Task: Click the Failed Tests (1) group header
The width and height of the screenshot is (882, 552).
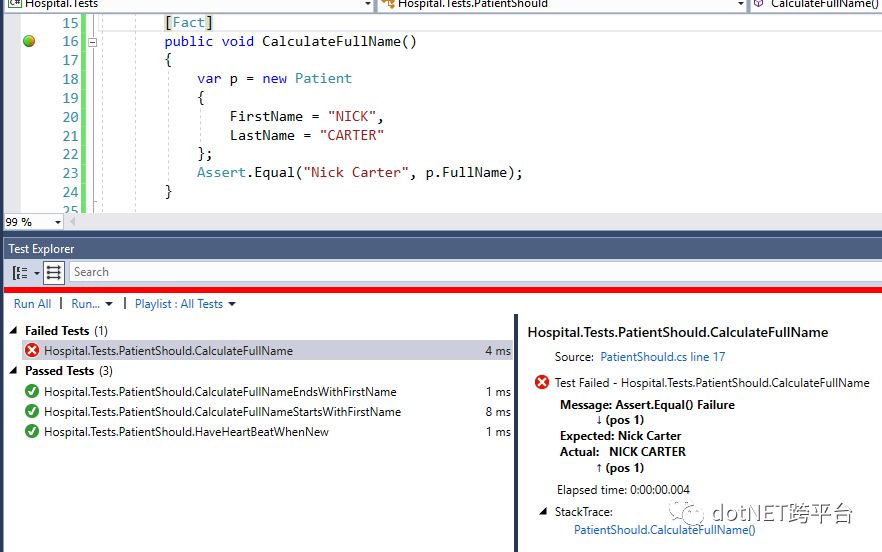Action: (66, 331)
